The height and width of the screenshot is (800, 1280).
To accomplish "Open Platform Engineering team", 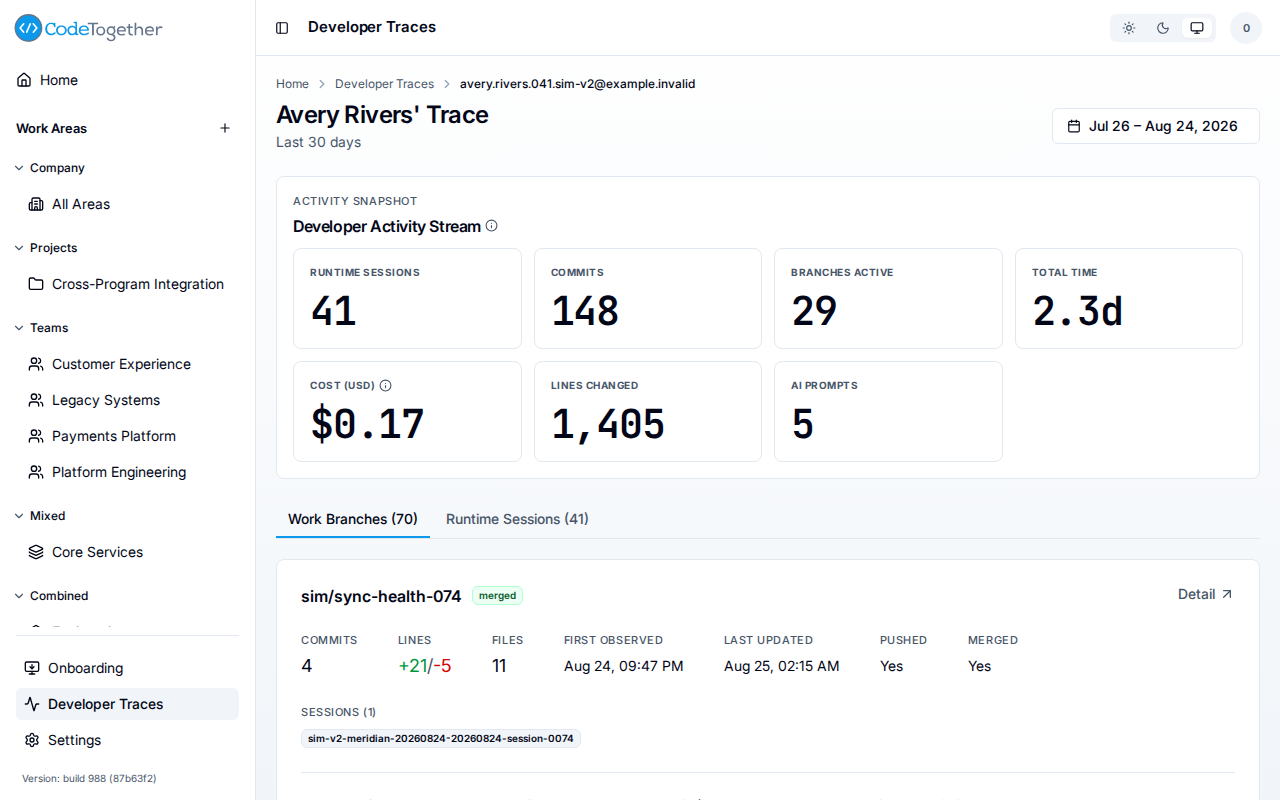I will point(127,472).
